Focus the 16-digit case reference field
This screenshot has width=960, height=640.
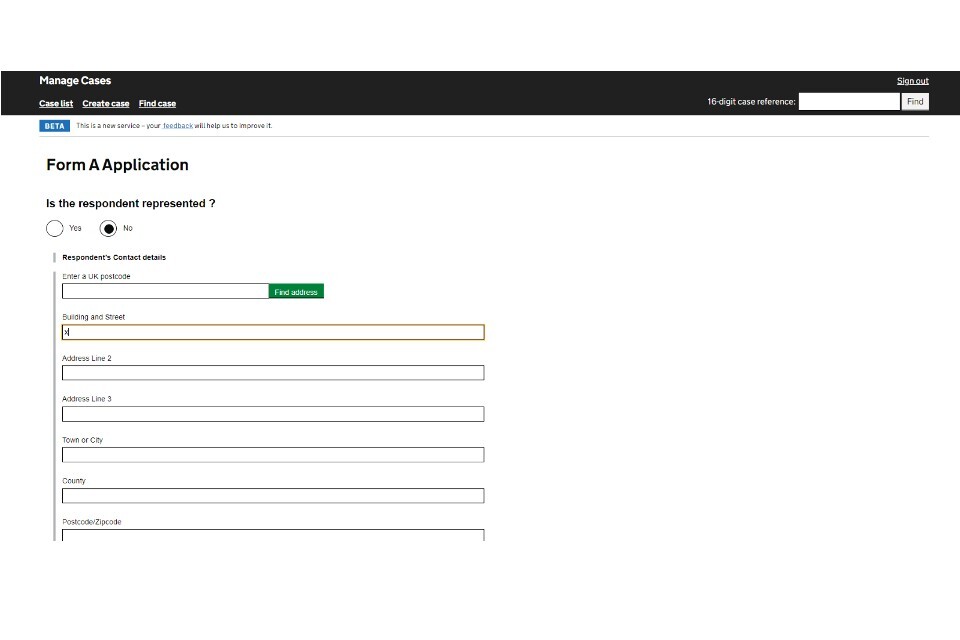pyautogui.click(x=849, y=102)
